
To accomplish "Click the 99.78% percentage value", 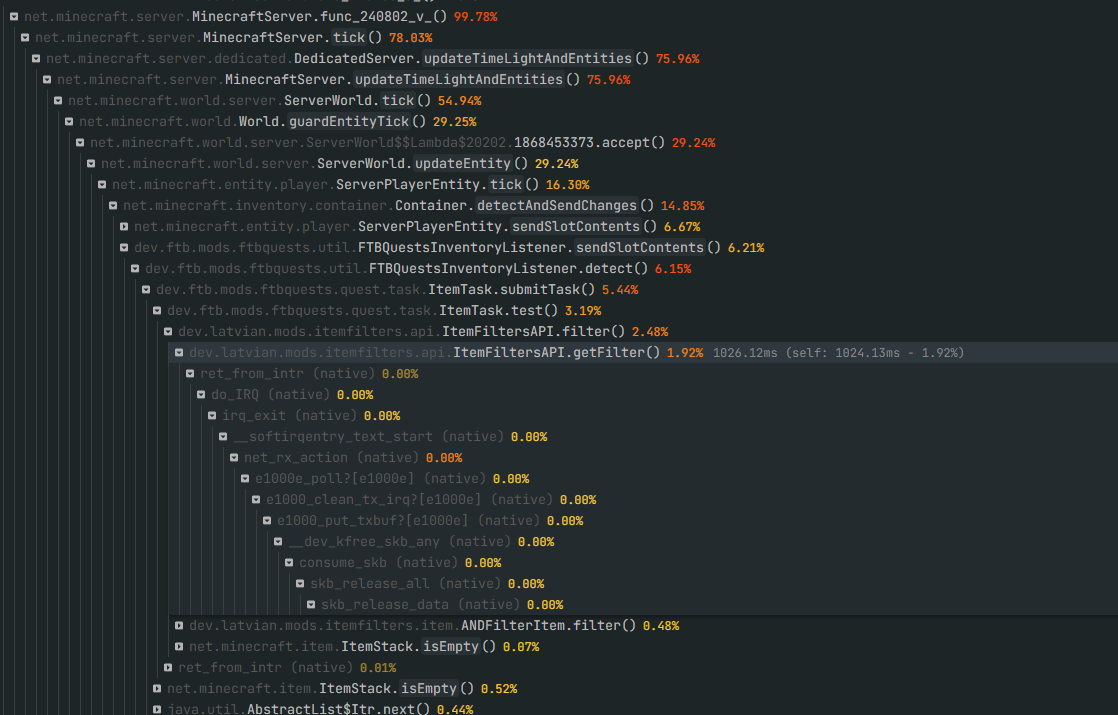I will pos(476,16).
